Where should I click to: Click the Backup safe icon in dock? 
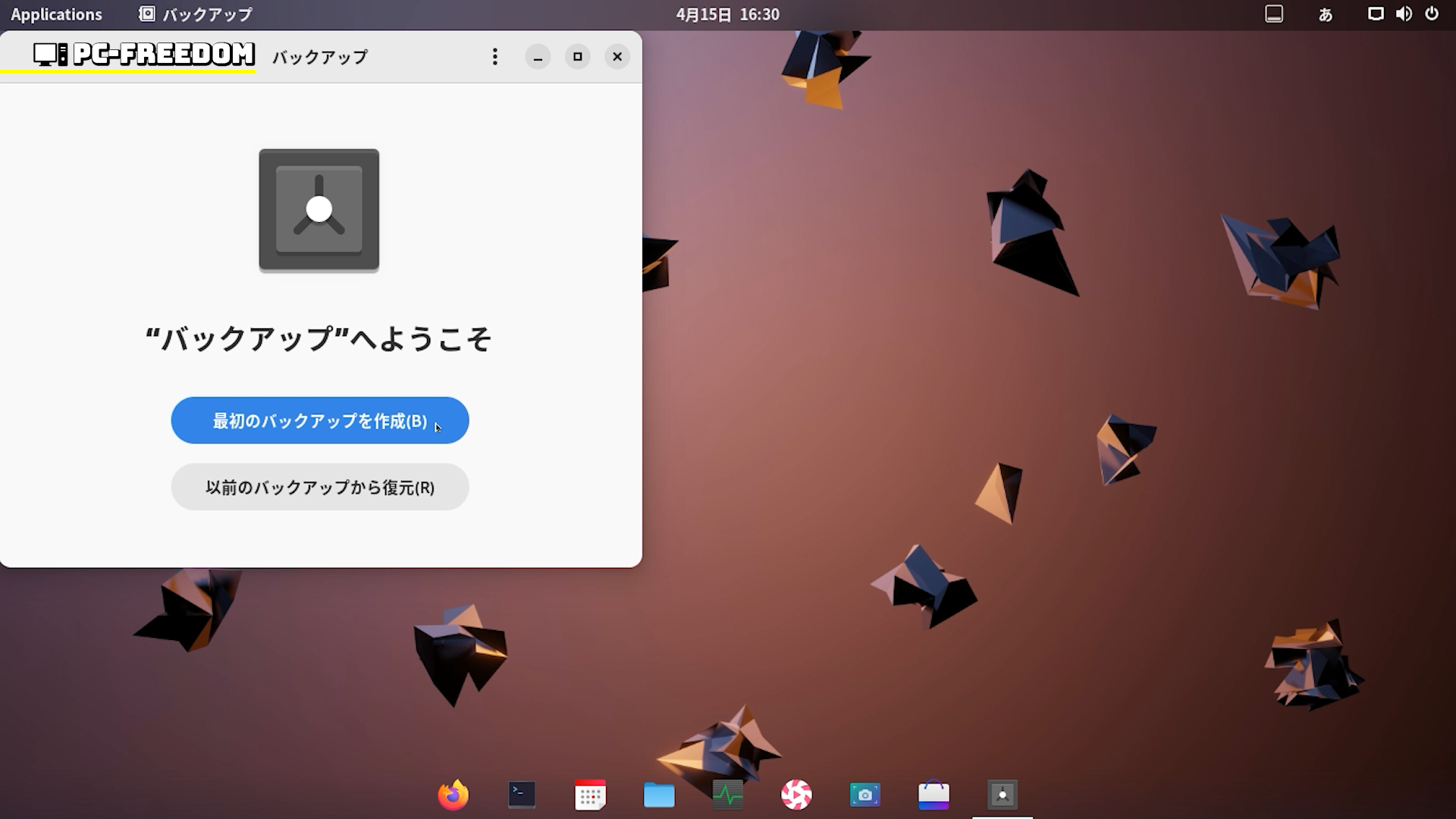(x=1002, y=795)
